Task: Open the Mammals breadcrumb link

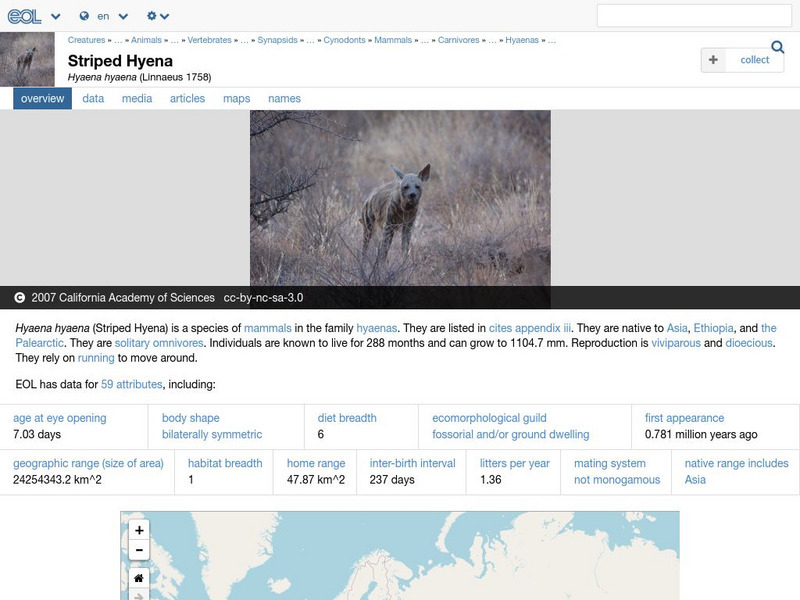Action: click(x=395, y=41)
